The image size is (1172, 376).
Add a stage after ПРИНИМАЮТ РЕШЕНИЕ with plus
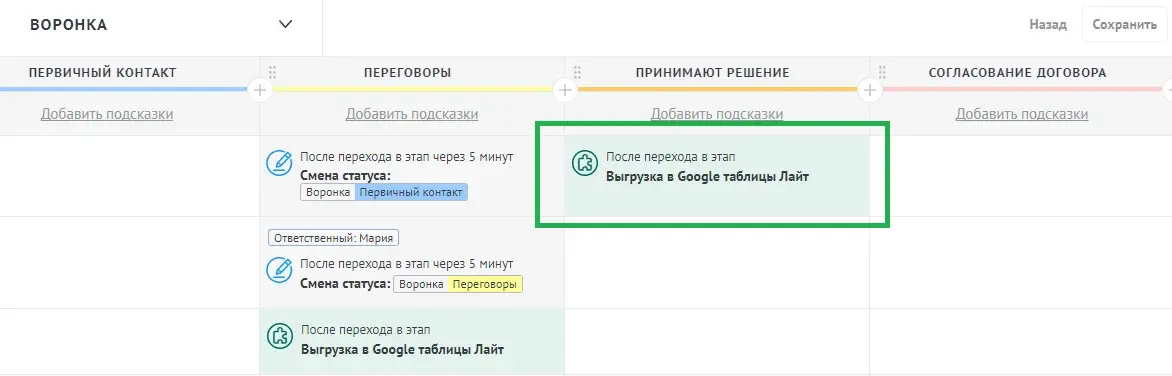(x=869, y=90)
